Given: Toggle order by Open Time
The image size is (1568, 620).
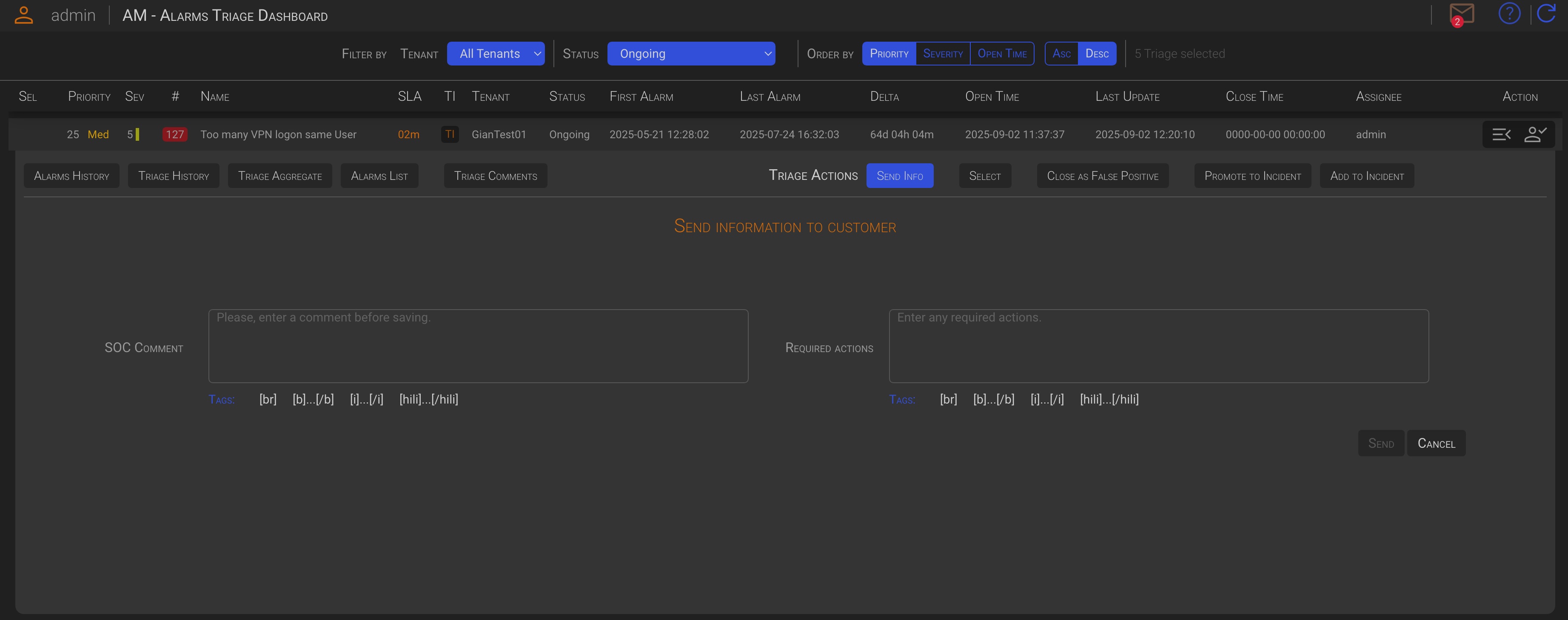Looking at the screenshot, I should (x=1002, y=54).
